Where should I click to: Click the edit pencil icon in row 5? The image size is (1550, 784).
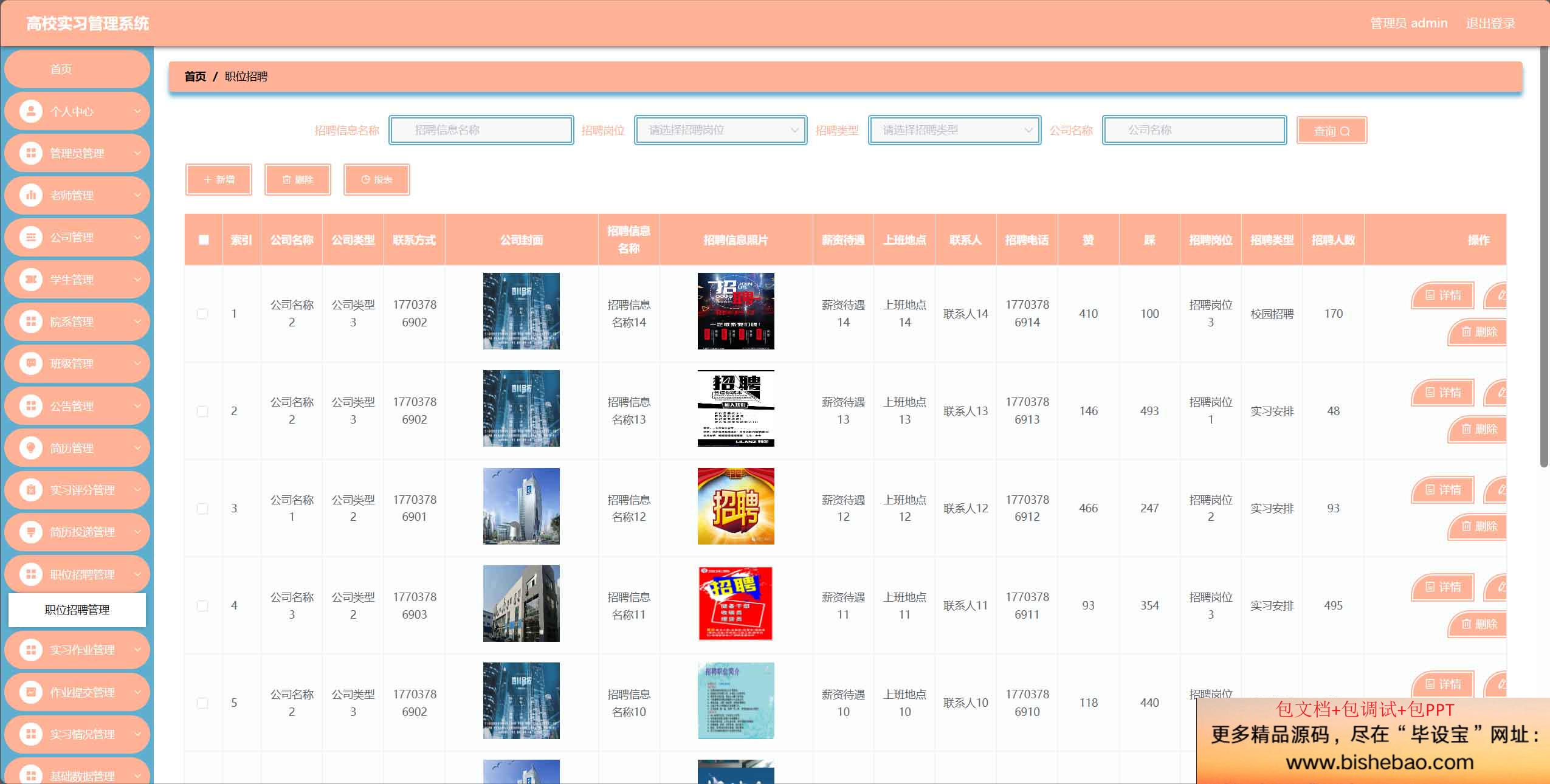[1501, 684]
